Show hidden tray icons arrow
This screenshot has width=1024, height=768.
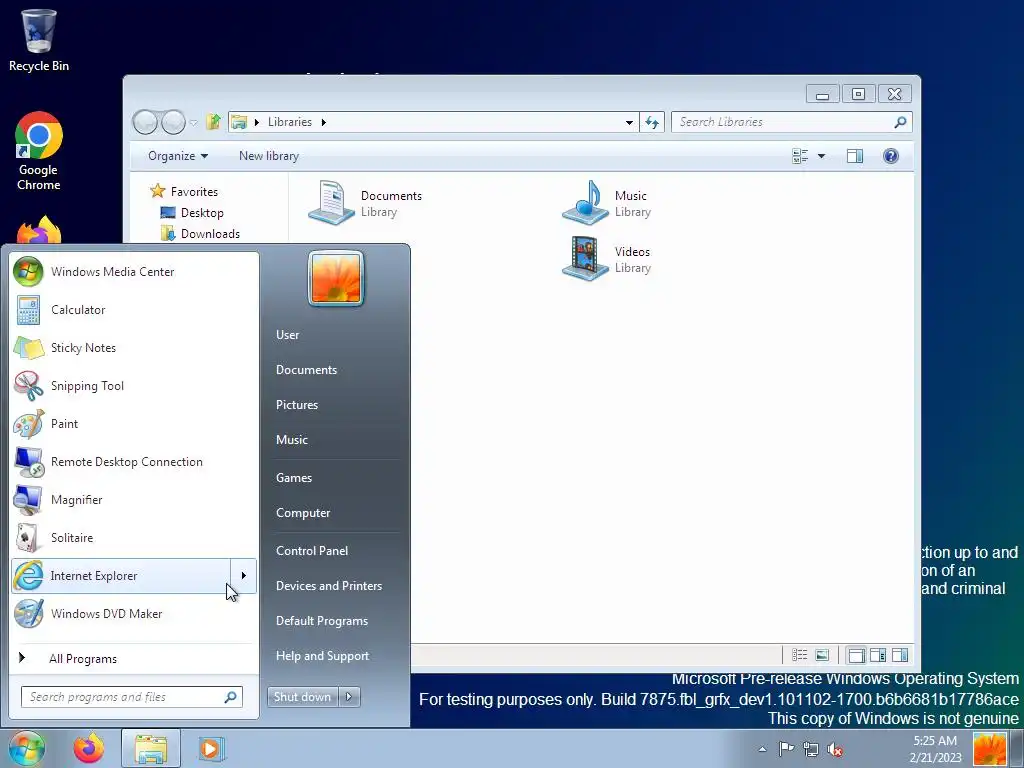762,749
